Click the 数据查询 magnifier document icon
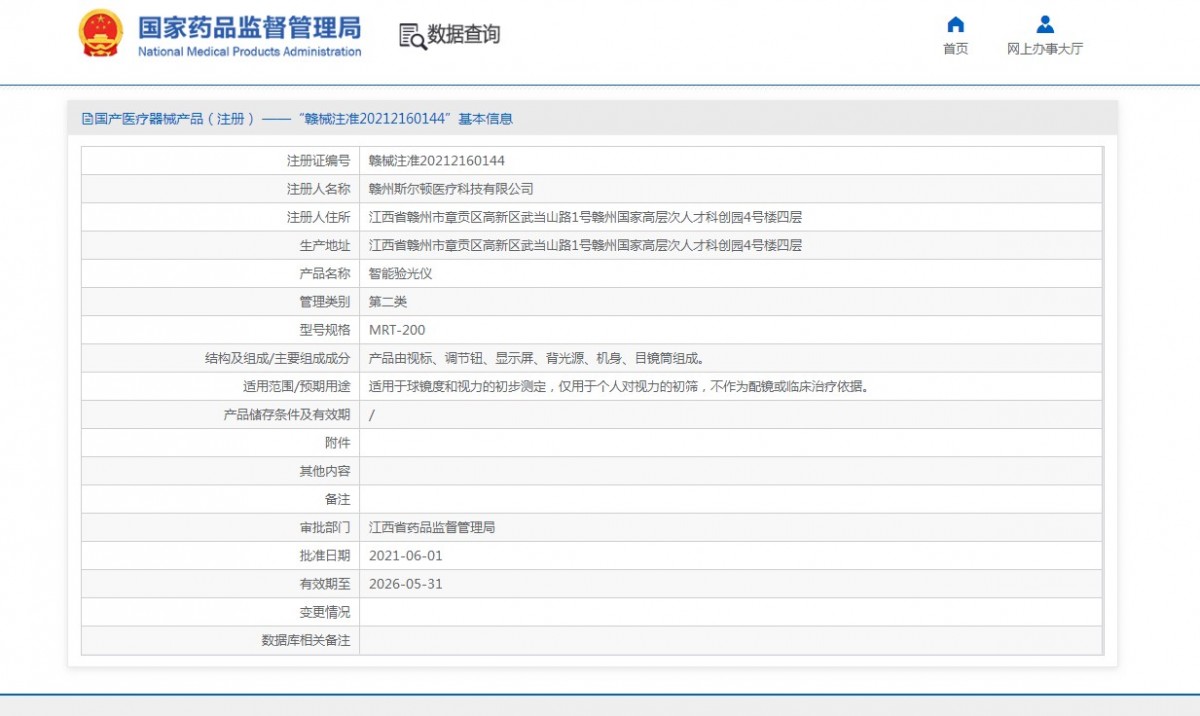Viewport: 1200px width, 716px height. pos(412,36)
